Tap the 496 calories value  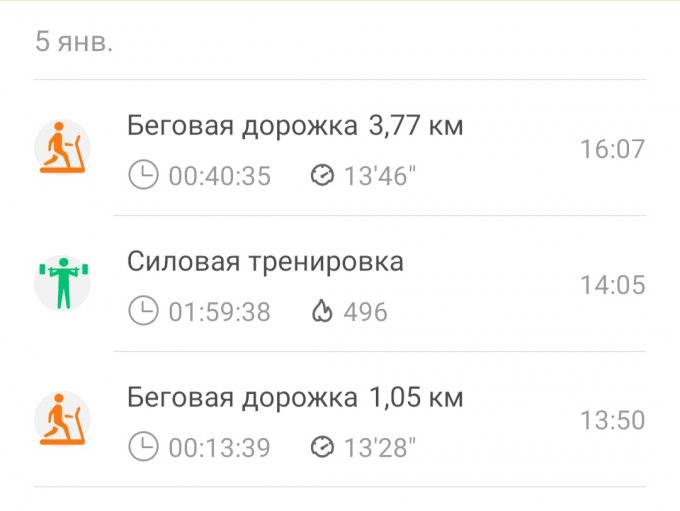tap(365, 312)
